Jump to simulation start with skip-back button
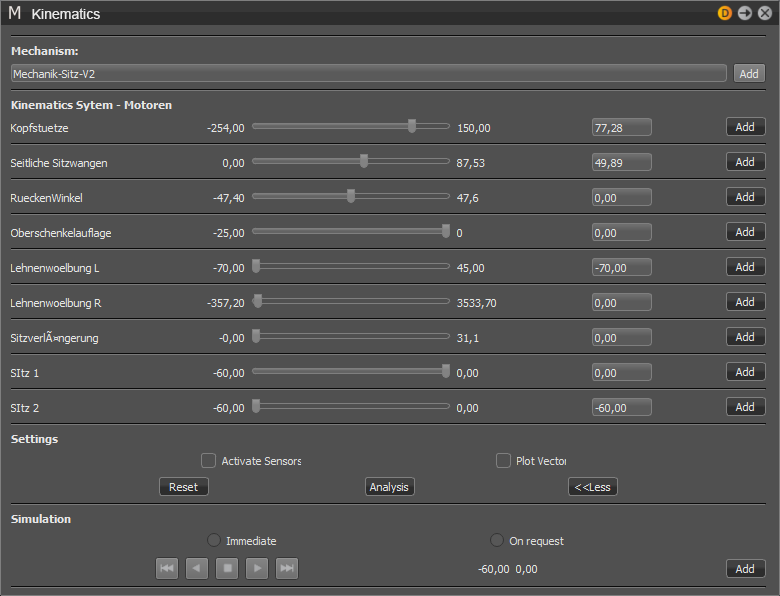780x596 pixels. pyautogui.click(x=168, y=569)
